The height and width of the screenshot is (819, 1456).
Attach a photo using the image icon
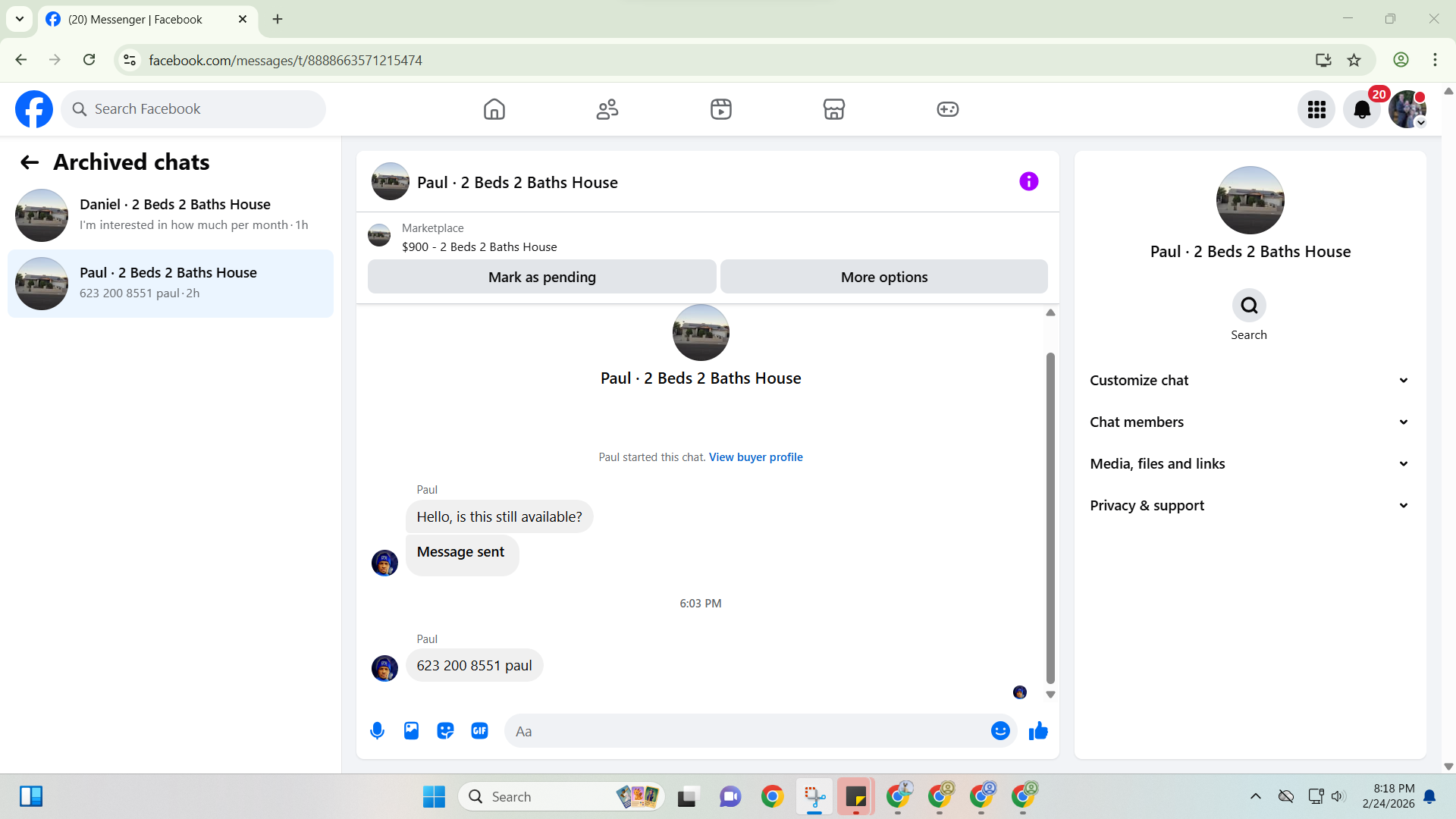[x=411, y=731]
